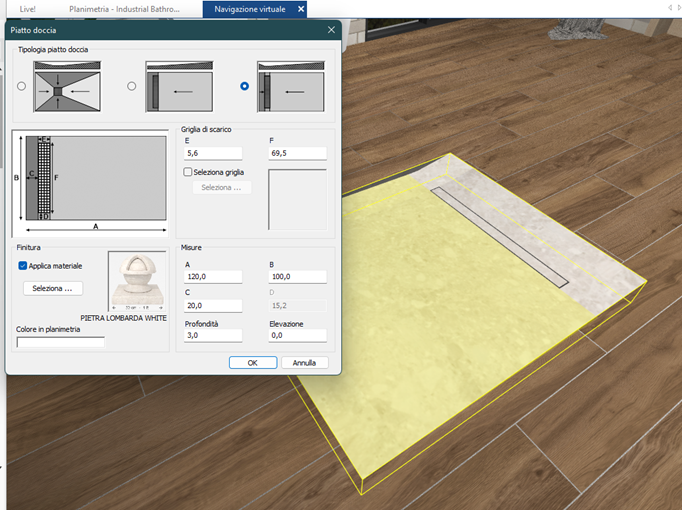This screenshot has width=682, height=510.
Task: Click the Annulla button
Action: (x=304, y=363)
